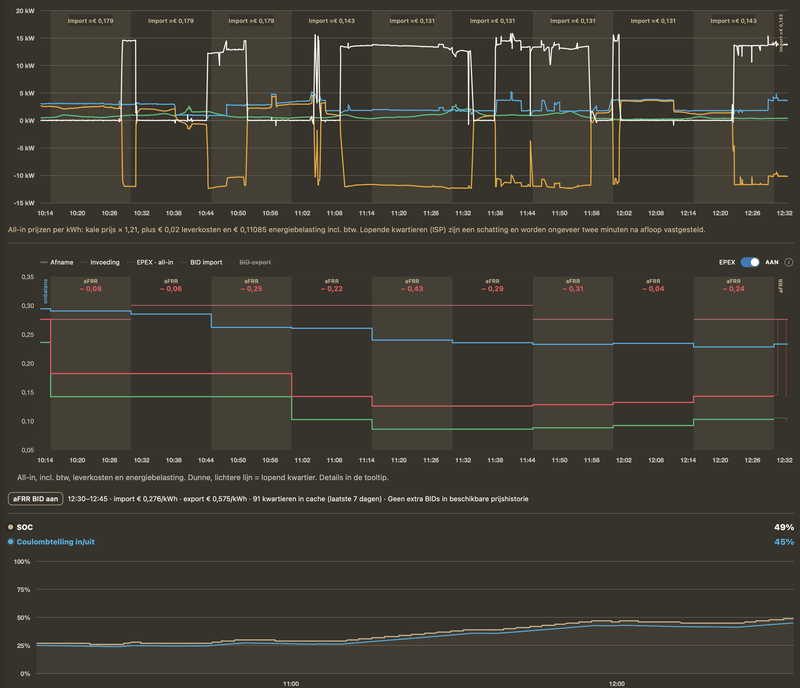Image resolution: width=800 pixels, height=688 pixels.
Task: Select the aFRR value − 0,04
Action: tap(653, 289)
